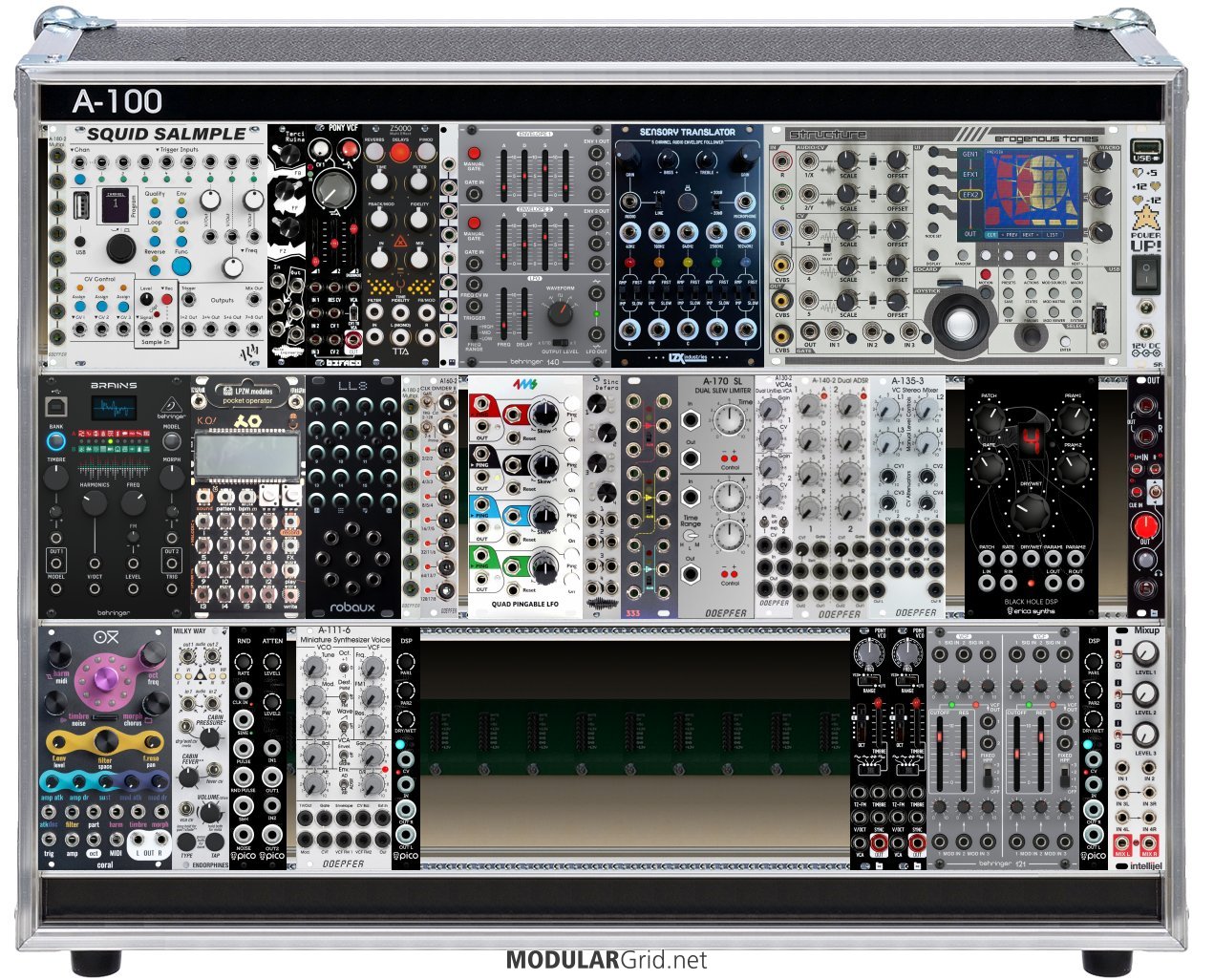The width and height of the screenshot is (1214, 980).
Task: Click the large red knob on the OUT module
Action: pos(1143,526)
